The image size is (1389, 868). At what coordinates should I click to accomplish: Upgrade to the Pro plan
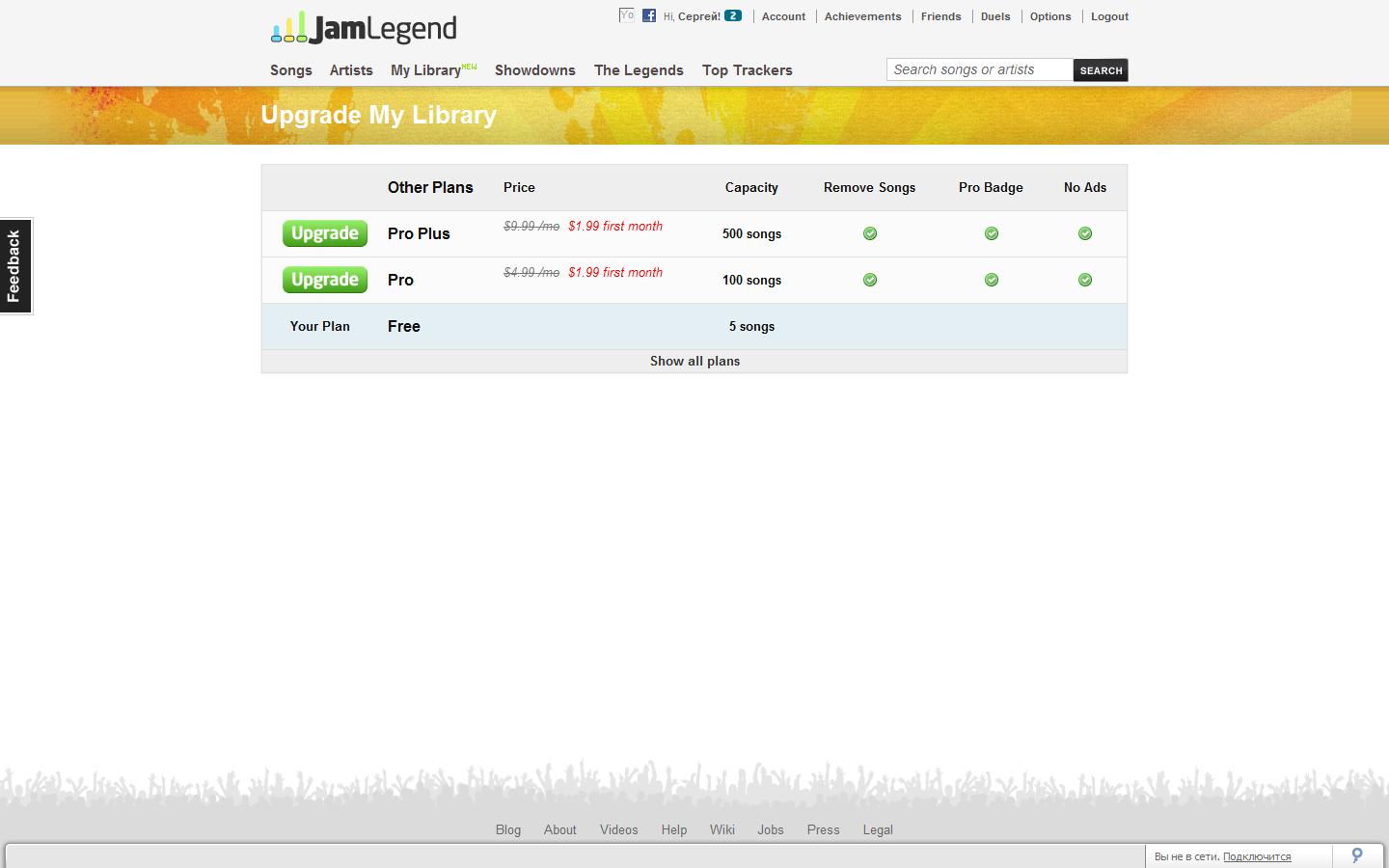(325, 280)
